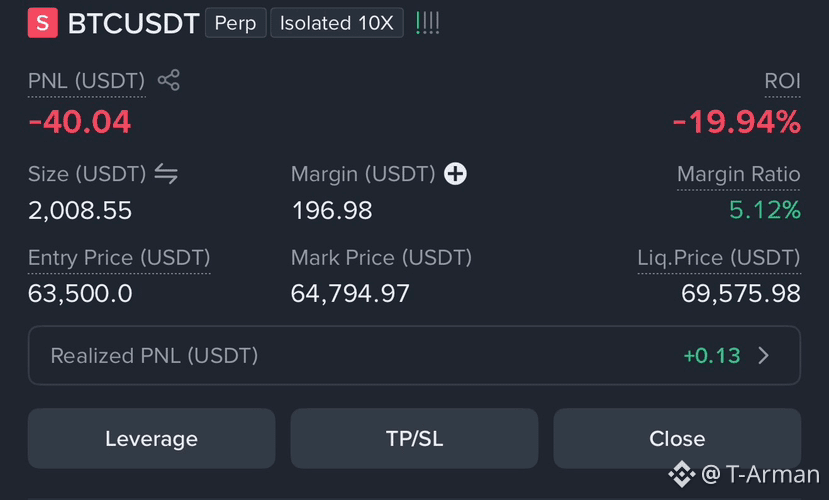Click the Binance logo watermark
The image size is (829, 500).
tap(682, 474)
